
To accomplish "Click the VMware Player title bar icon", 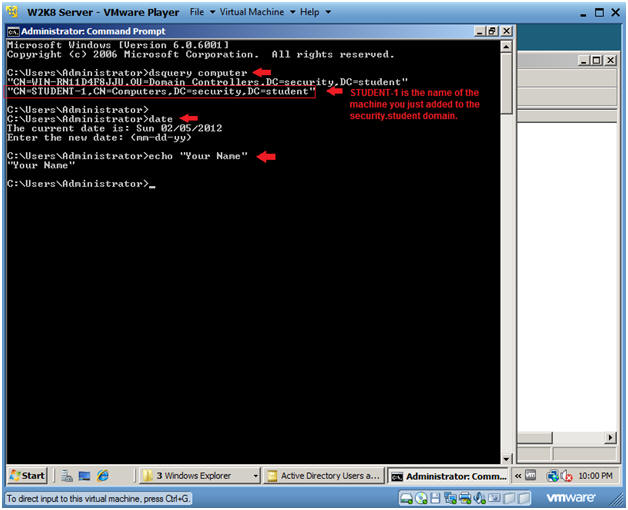I will [12, 12].
